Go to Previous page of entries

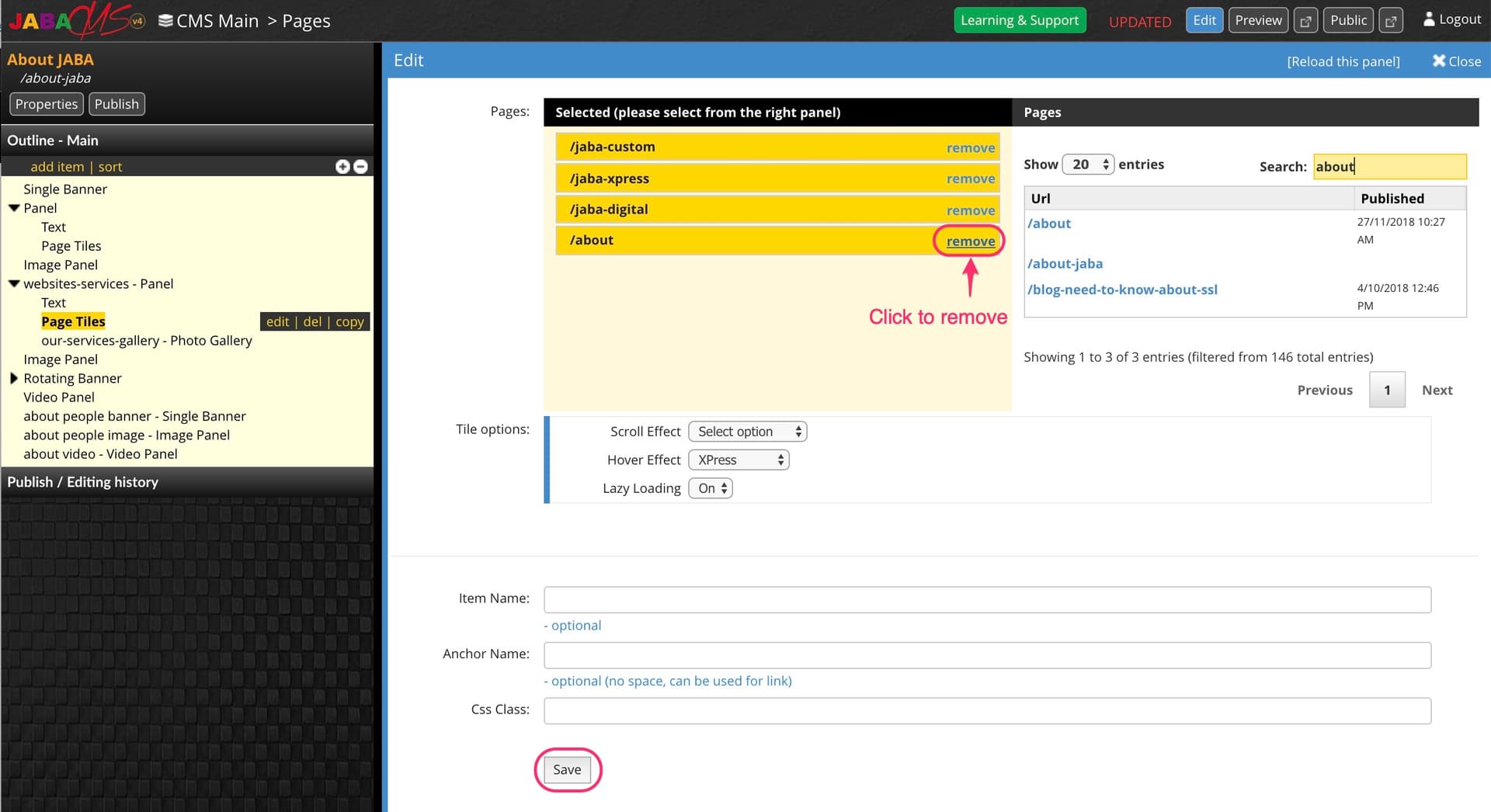tap(1325, 390)
